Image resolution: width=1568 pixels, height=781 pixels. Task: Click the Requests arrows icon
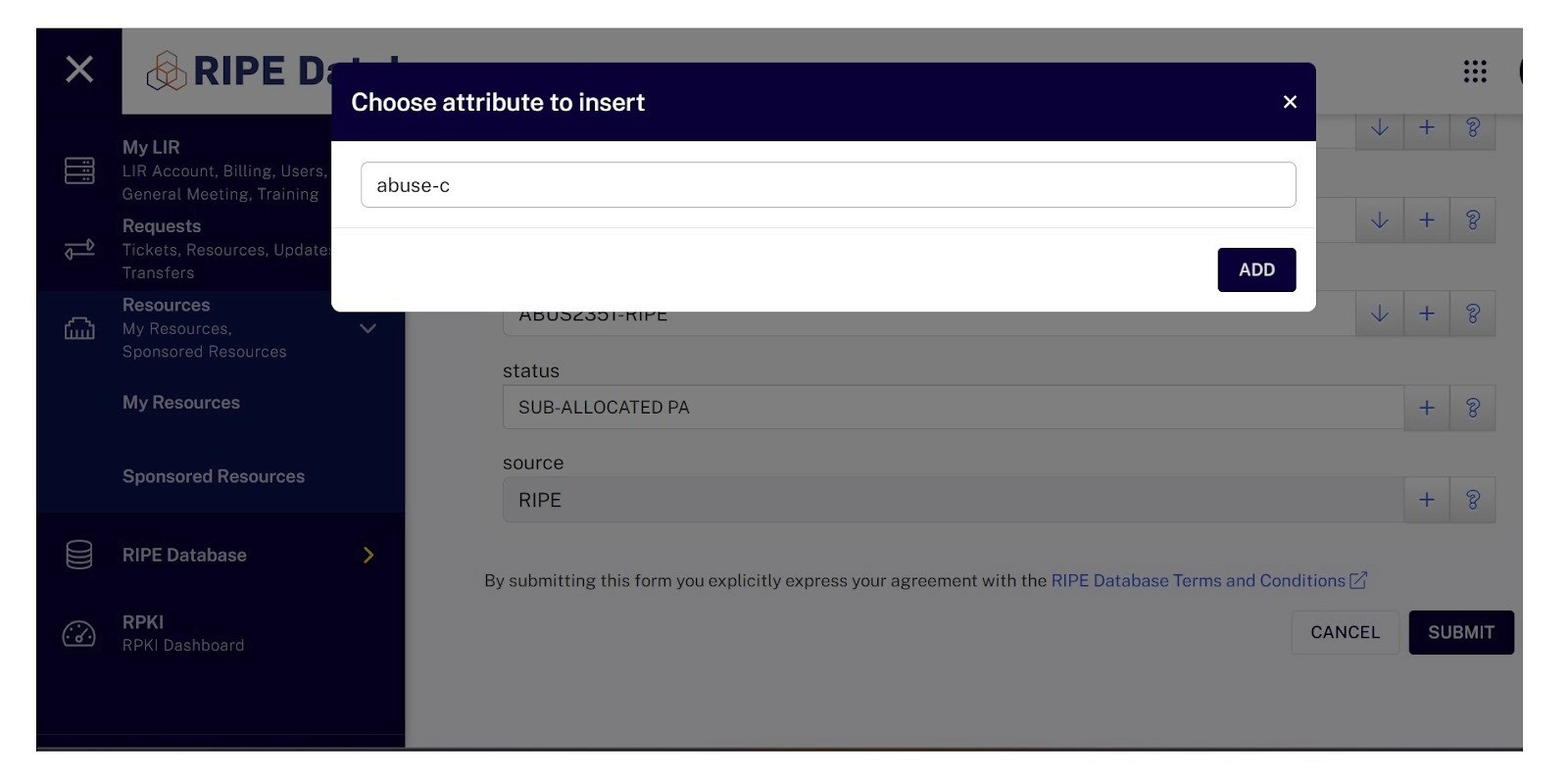[x=79, y=249]
